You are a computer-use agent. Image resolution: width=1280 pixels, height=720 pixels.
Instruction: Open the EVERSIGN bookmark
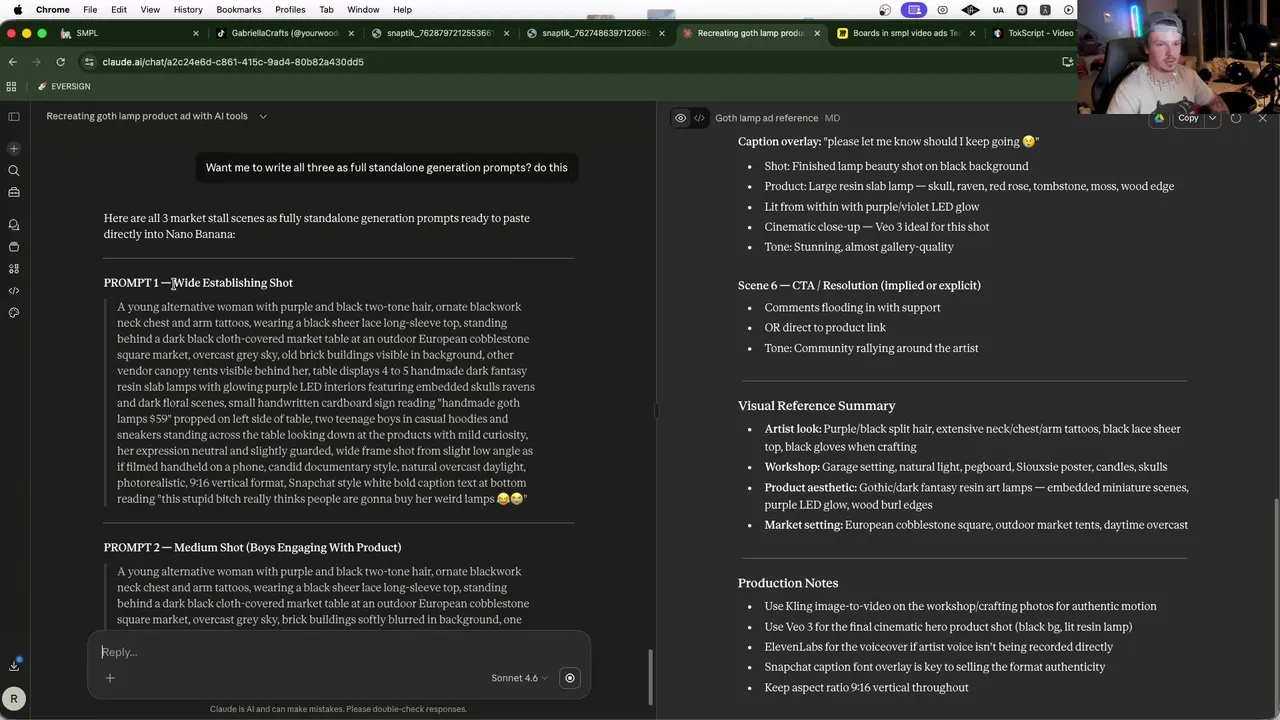point(64,86)
